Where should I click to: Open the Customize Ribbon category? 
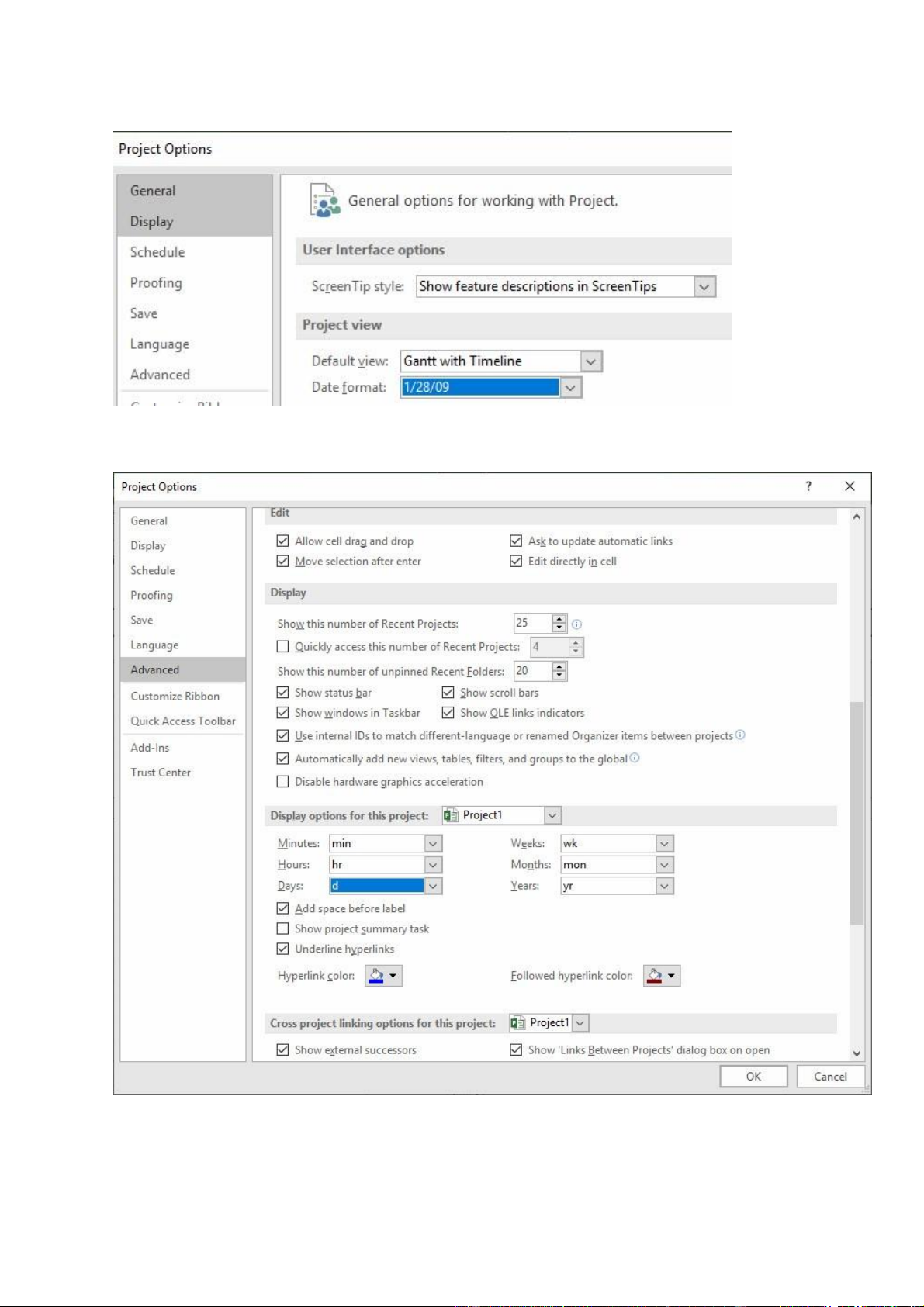[x=183, y=696]
